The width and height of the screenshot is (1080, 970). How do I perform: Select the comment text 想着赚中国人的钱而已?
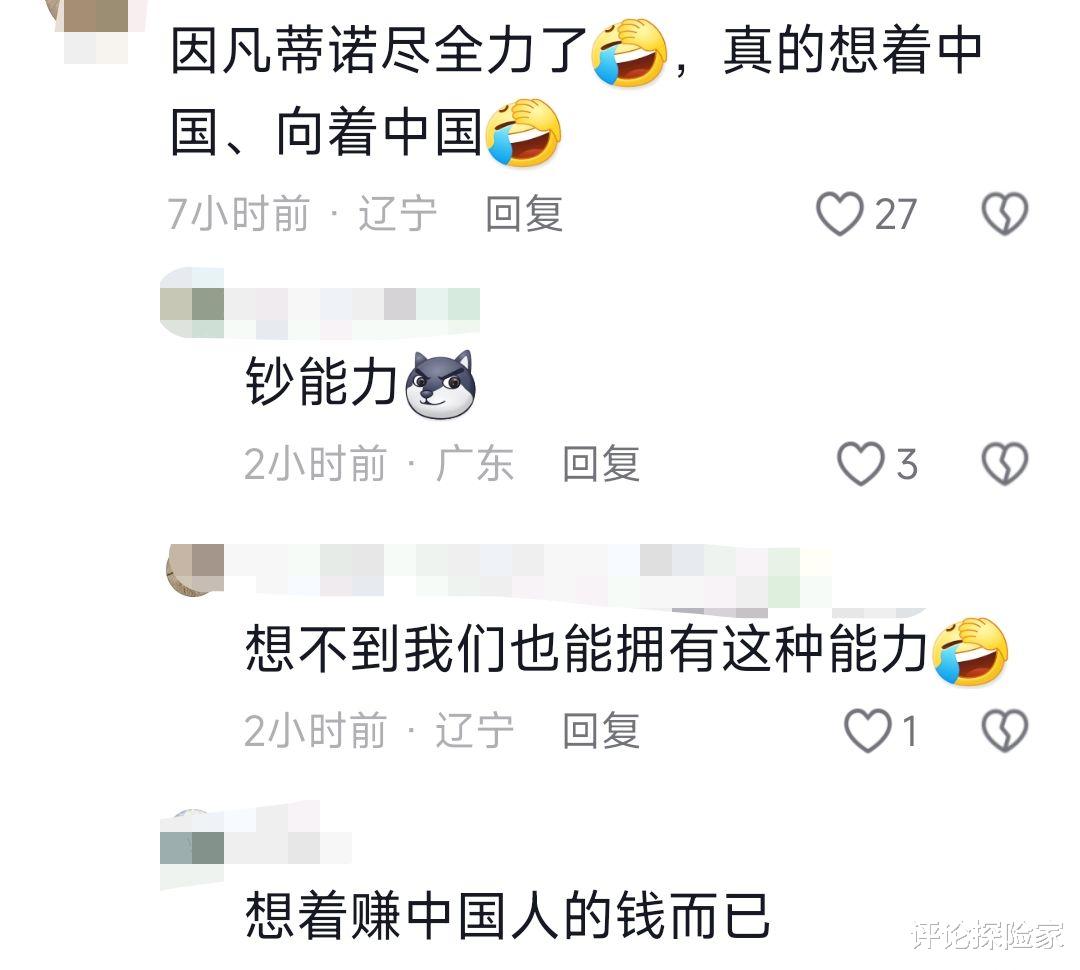507,916
